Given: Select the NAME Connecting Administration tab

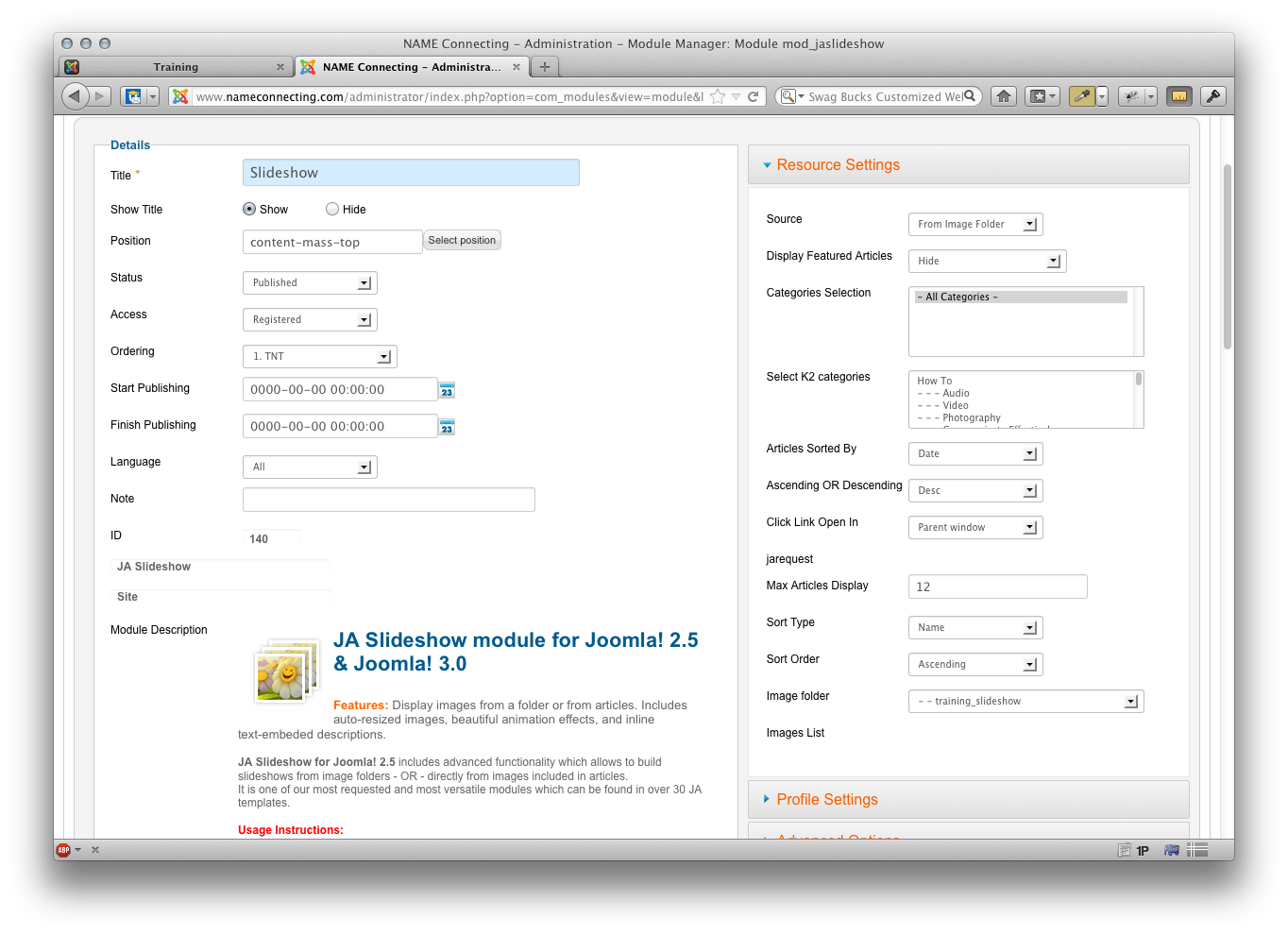Looking at the screenshot, I should (x=411, y=67).
